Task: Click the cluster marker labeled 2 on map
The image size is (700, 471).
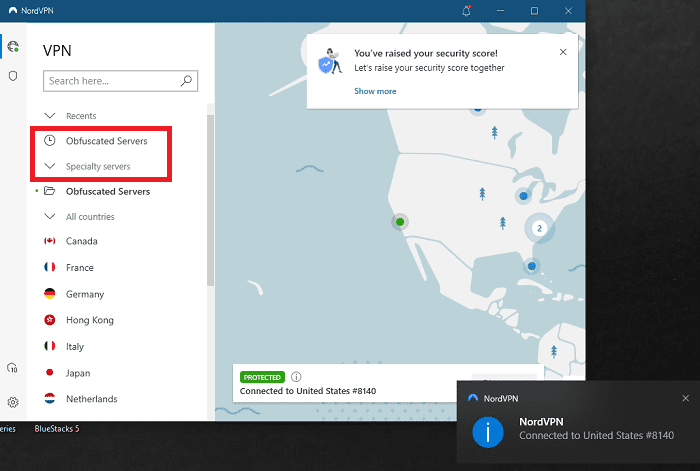Action: 539,228
